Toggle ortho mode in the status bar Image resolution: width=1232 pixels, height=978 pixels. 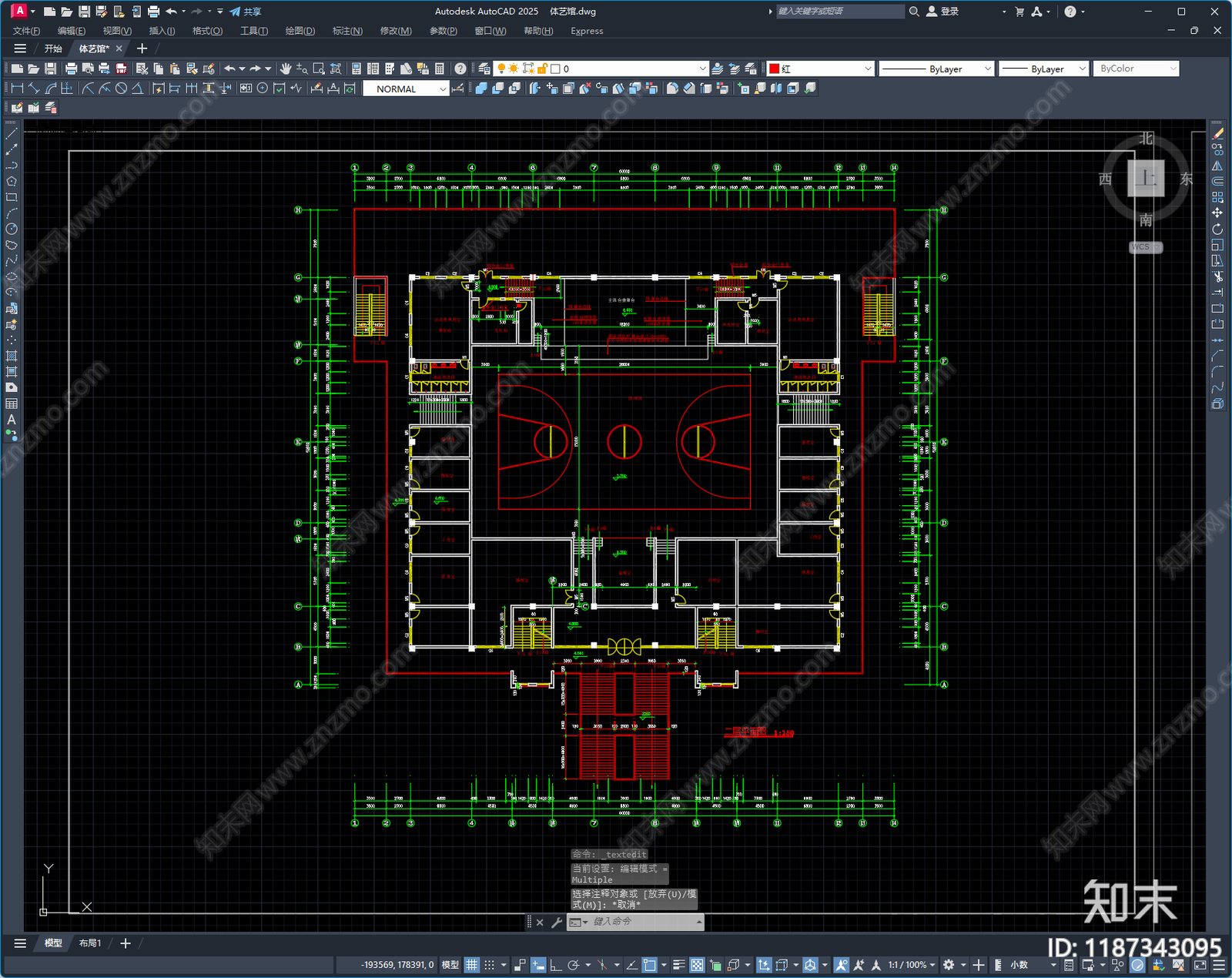(x=555, y=965)
